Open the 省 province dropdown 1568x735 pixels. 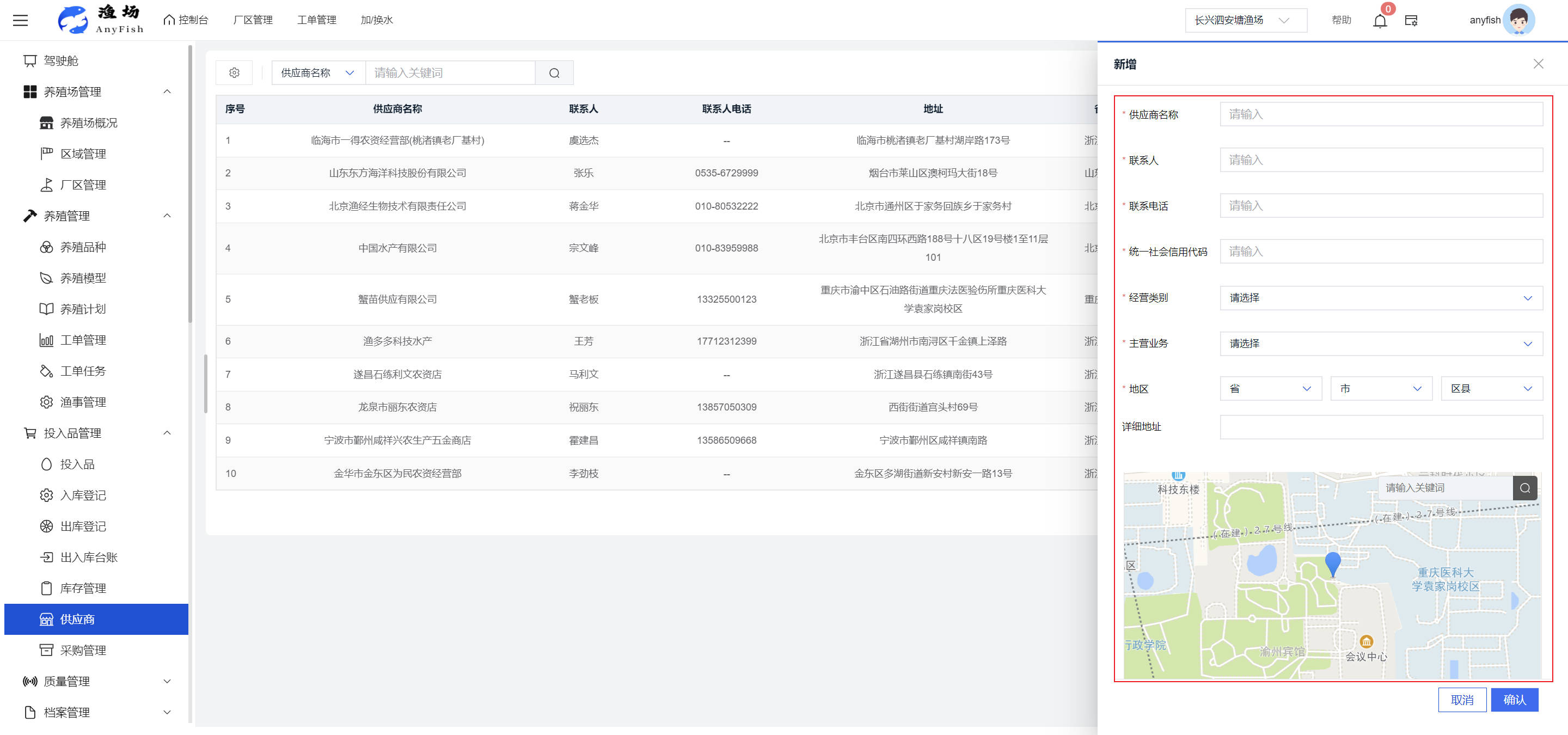coord(1270,389)
